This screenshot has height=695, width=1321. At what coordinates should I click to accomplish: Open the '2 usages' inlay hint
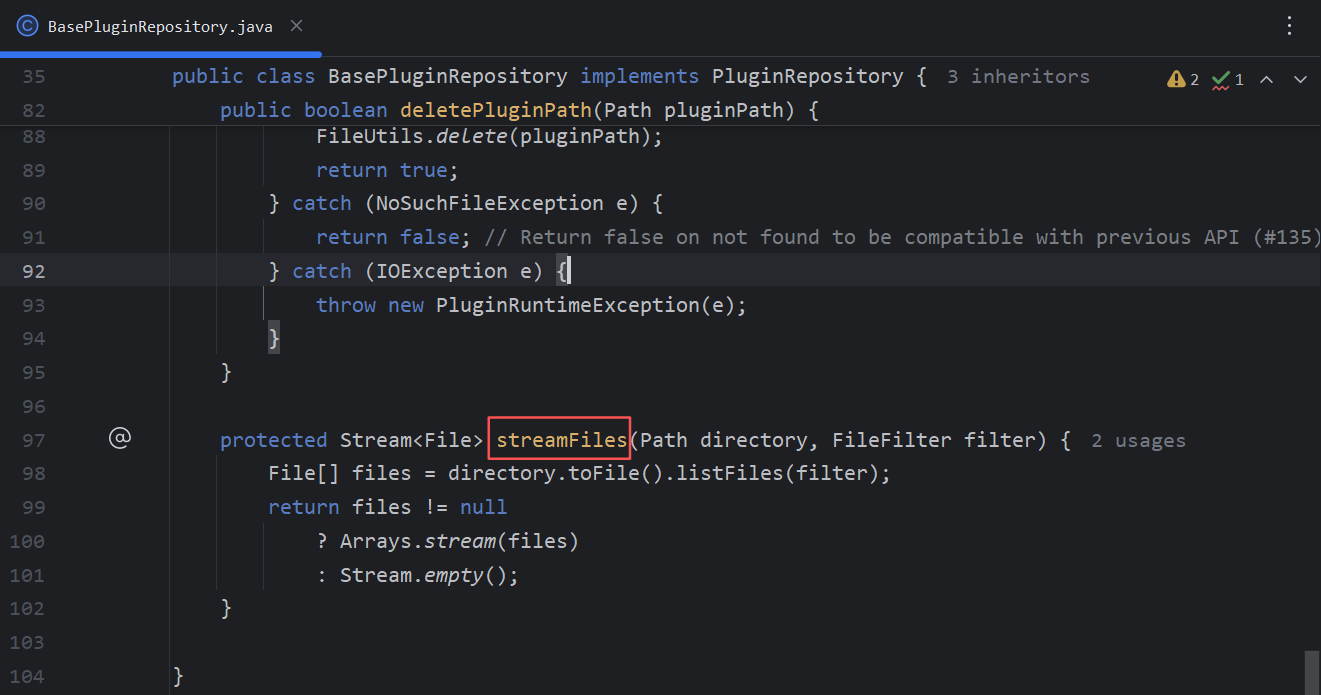pos(1138,440)
